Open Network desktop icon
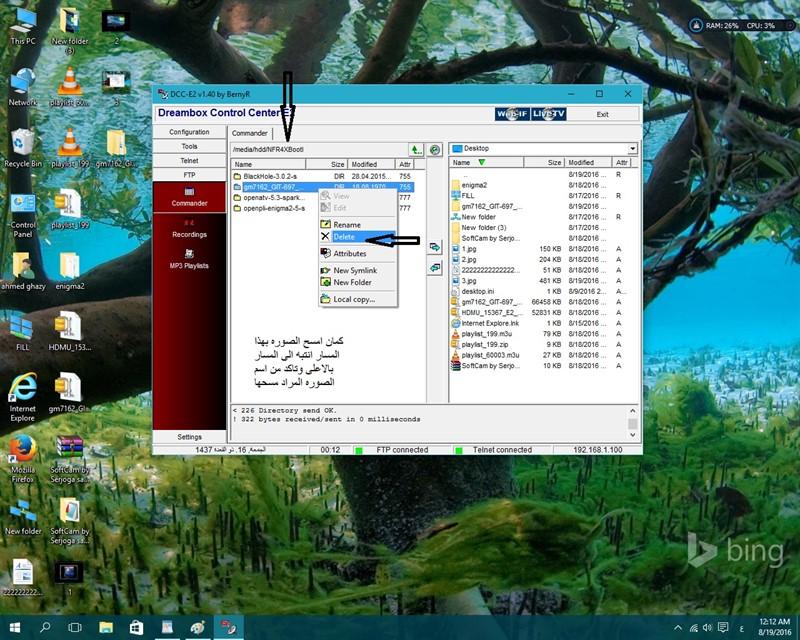 pyautogui.click(x=22, y=87)
